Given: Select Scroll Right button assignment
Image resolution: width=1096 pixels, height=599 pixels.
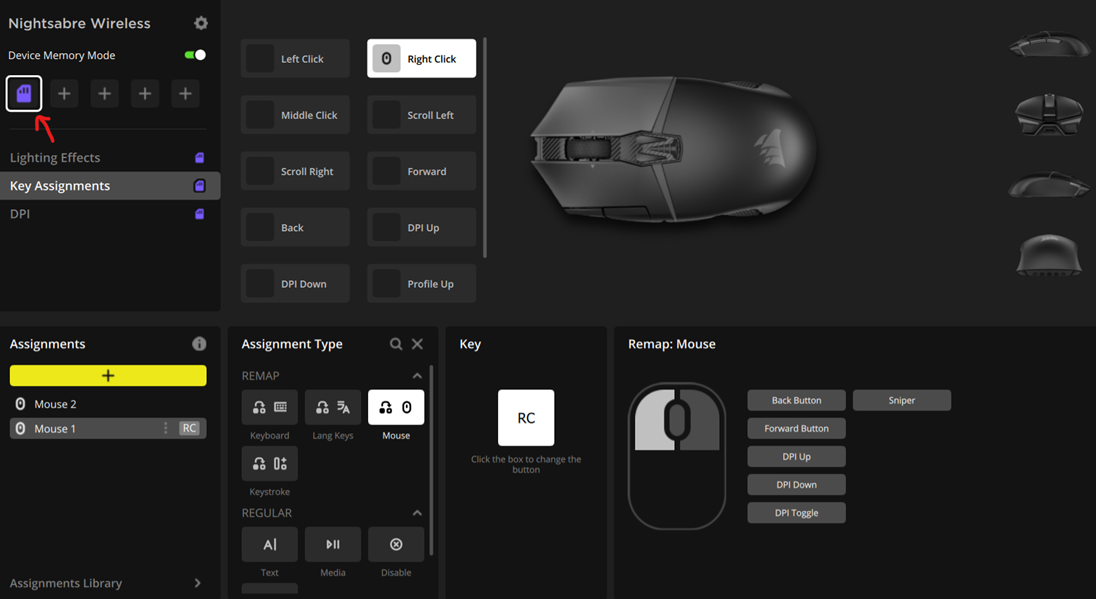Looking at the screenshot, I should (x=295, y=171).
